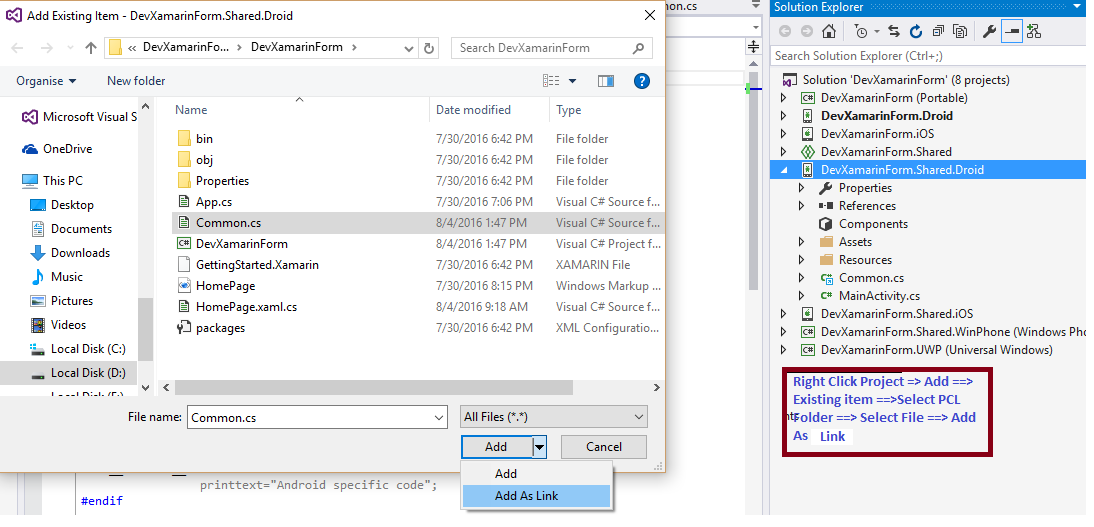The width and height of the screenshot is (1094, 527).
Task: Toggle the Show All Files icon
Action: (960, 31)
